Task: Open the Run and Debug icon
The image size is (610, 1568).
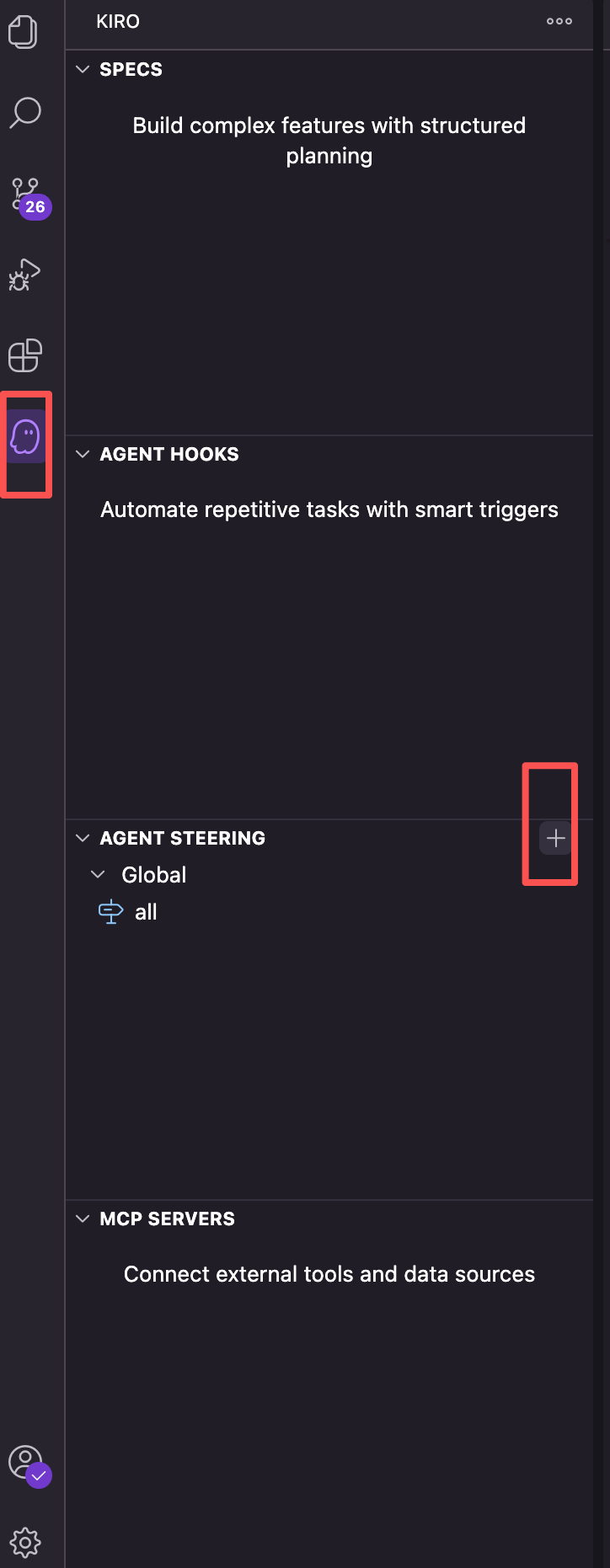Action: pos(24,275)
